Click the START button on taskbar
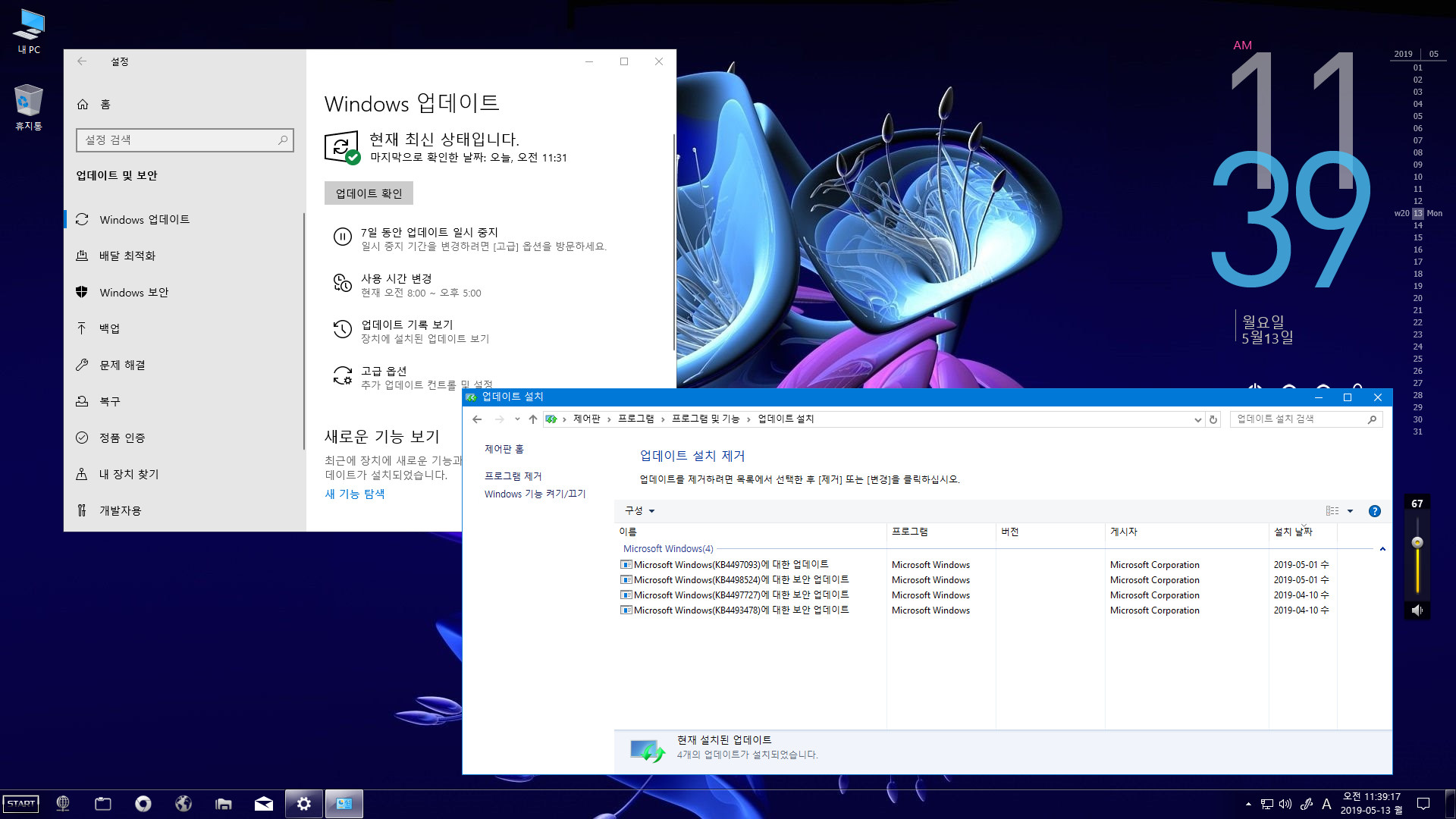 [21, 804]
